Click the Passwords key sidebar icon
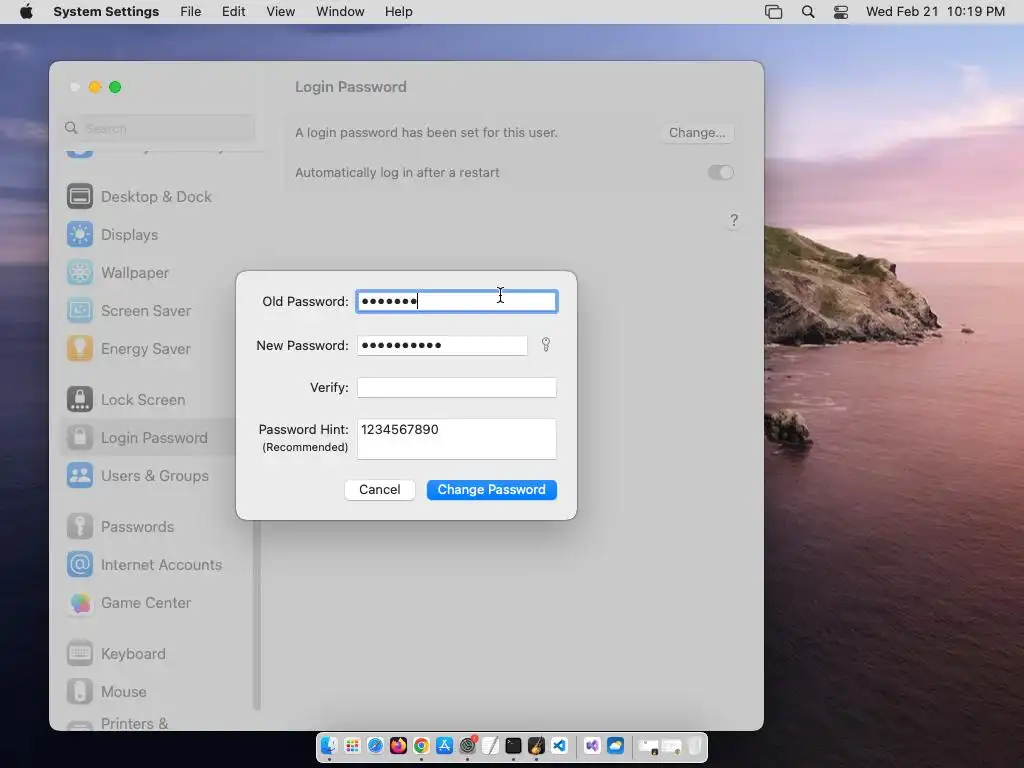The height and width of the screenshot is (768, 1024). click(80, 526)
